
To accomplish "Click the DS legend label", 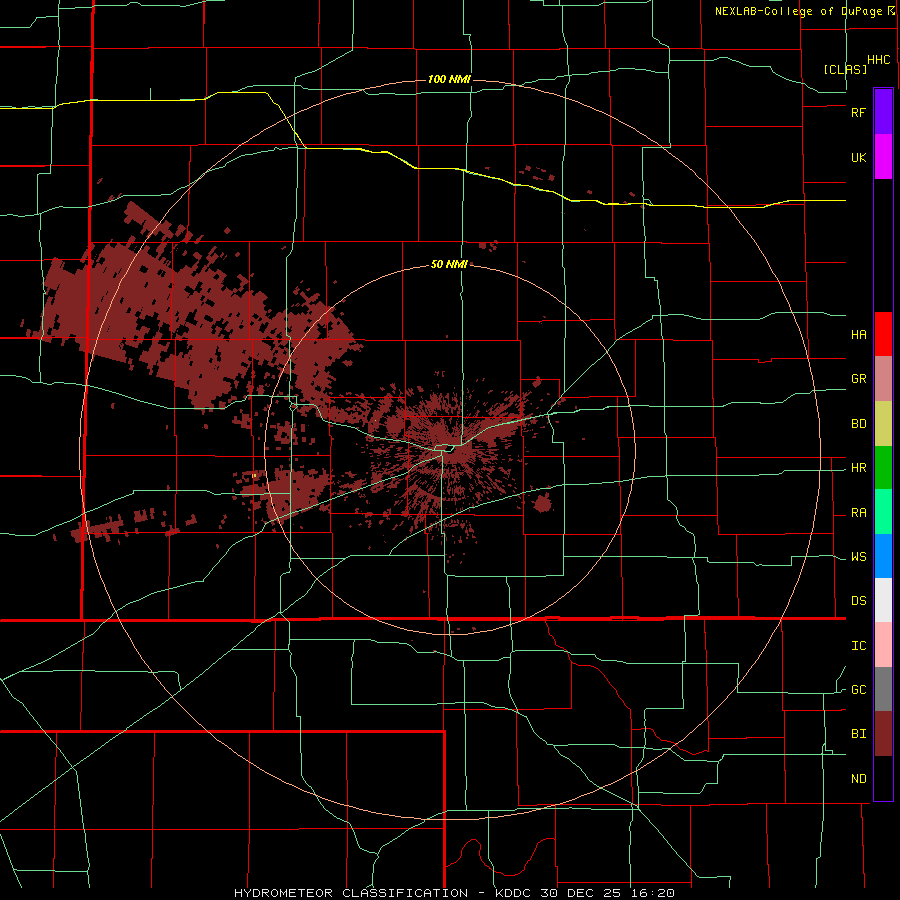I will tap(858, 601).
